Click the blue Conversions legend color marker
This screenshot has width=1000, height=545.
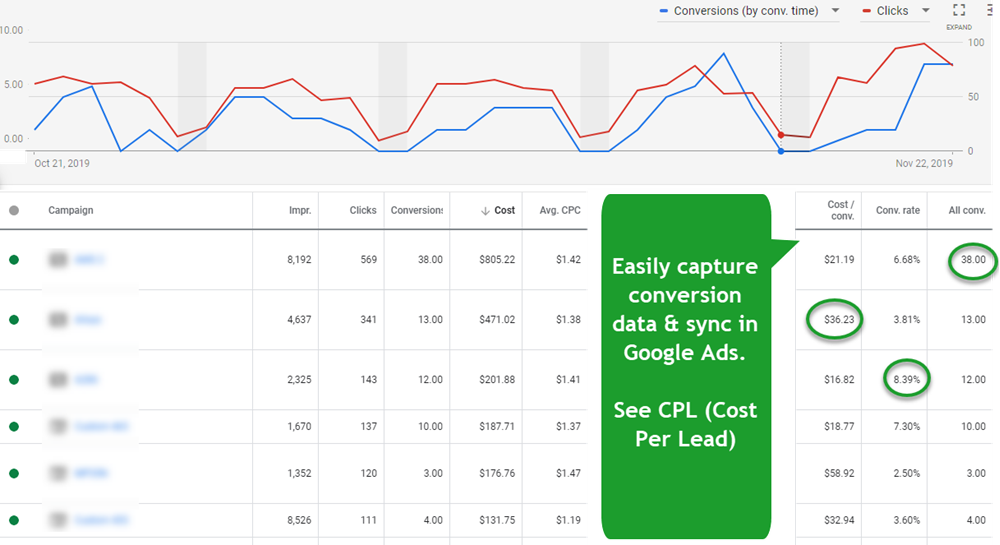pos(664,11)
